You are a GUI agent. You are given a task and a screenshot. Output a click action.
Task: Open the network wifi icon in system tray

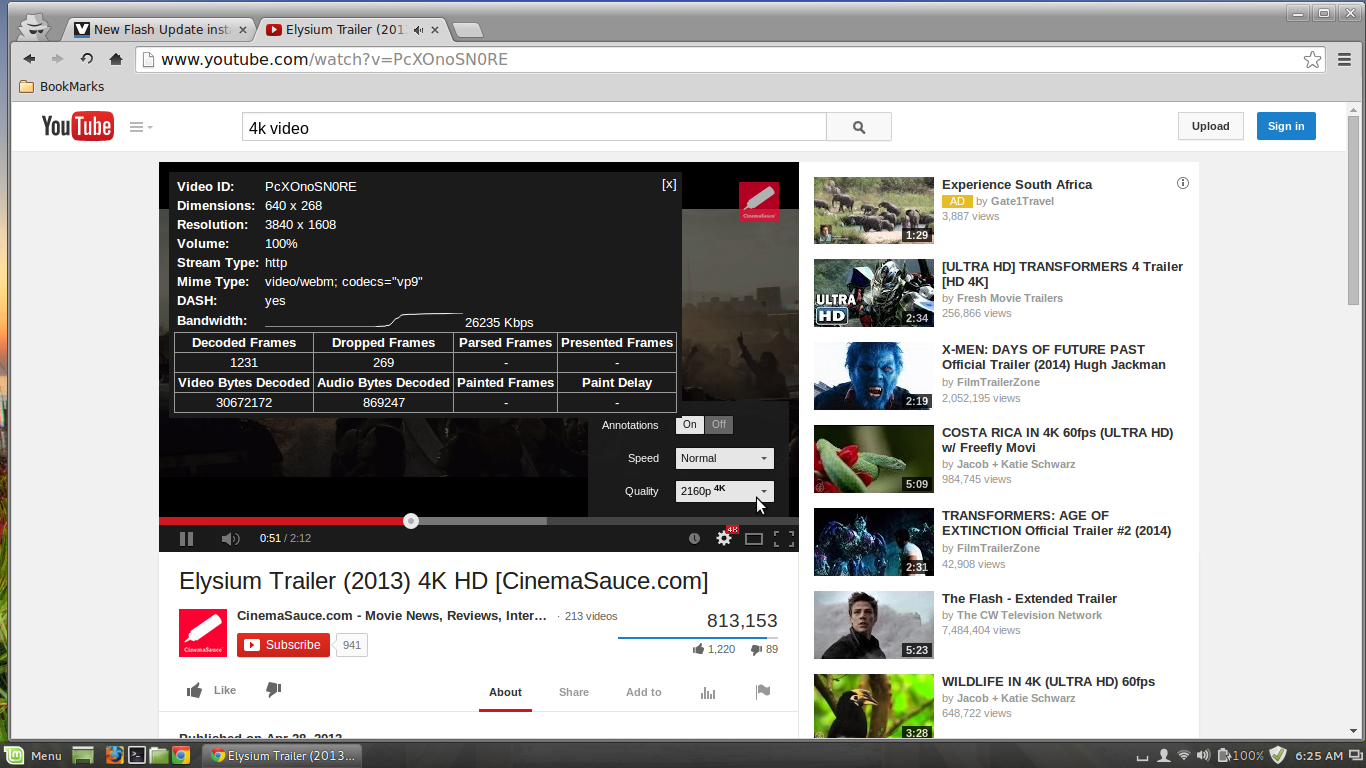pos(1183,755)
